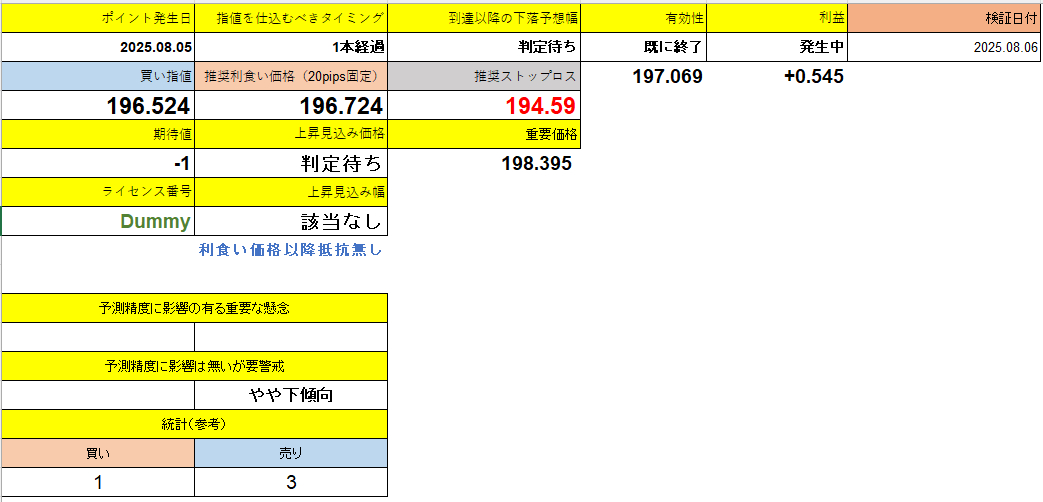Image resolution: width=1043 pixels, height=502 pixels.
Task: Select the 指値を仕込むべきタイミング header cell
Action: pyautogui.click(x=291, y=18)
